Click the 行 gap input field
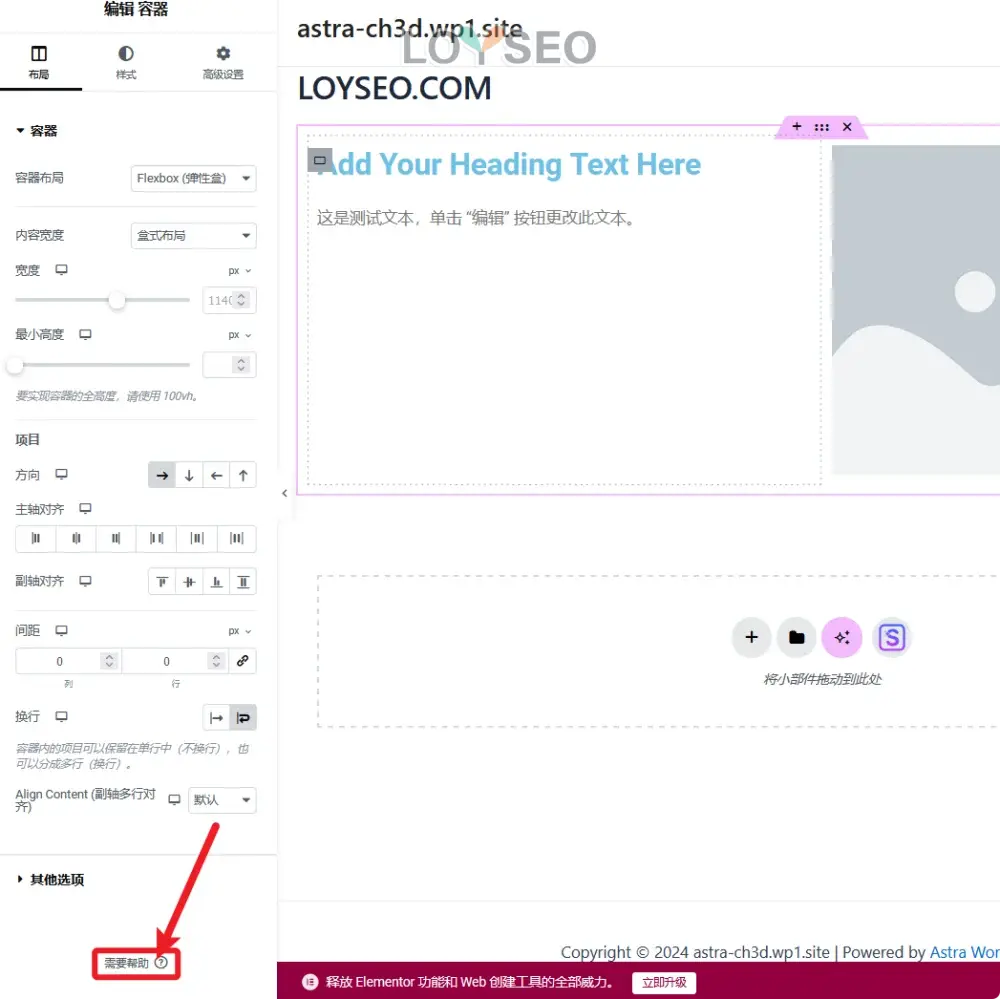Viewport: 1000px width, 999px height. coord(175,661)
